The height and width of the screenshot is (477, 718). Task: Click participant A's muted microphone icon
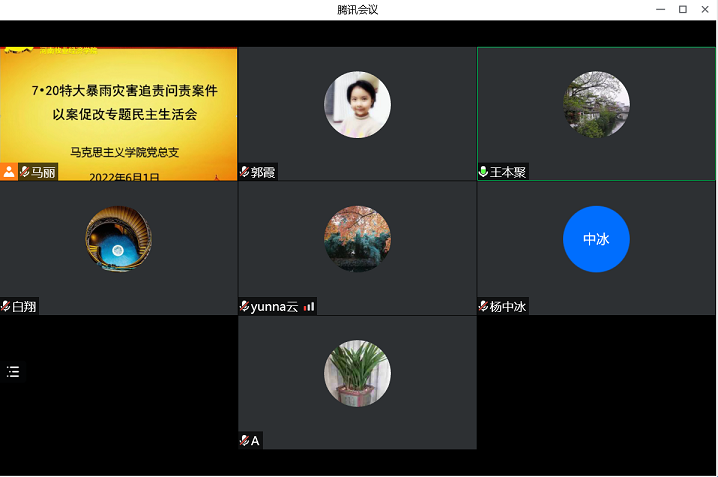point(245,441)
